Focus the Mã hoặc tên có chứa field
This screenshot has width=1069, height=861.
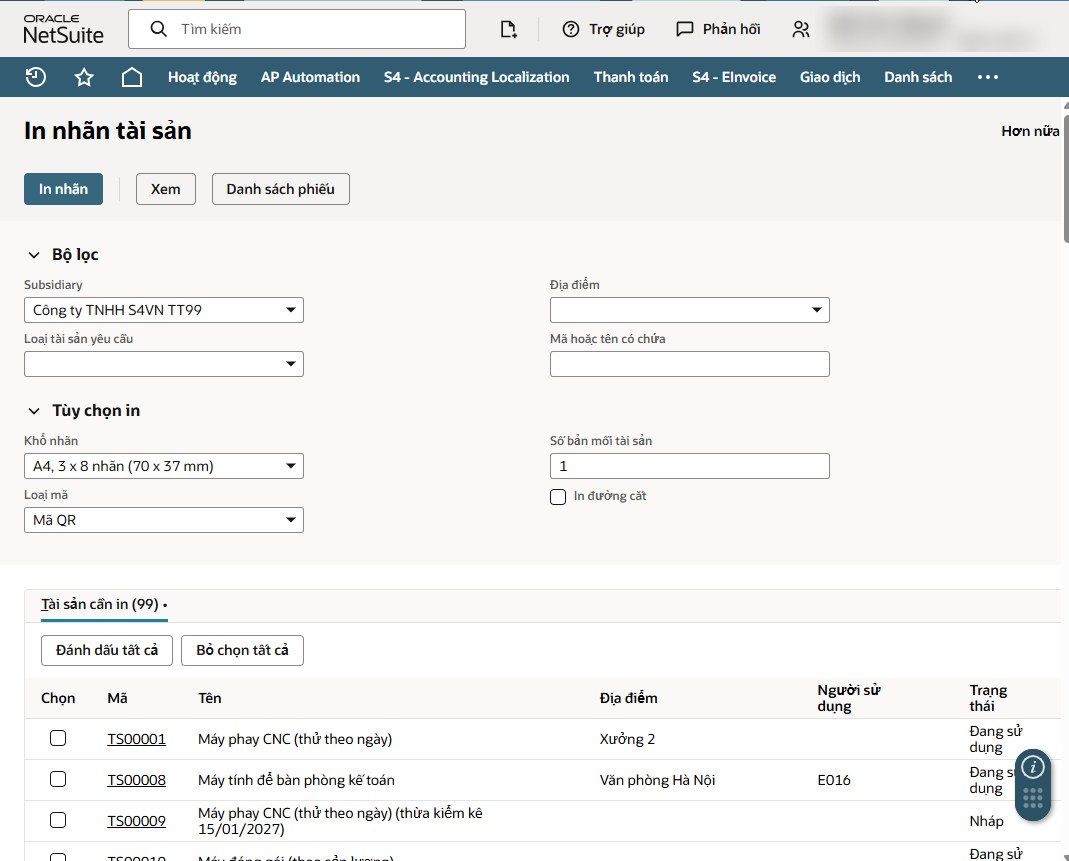[690, 364]
